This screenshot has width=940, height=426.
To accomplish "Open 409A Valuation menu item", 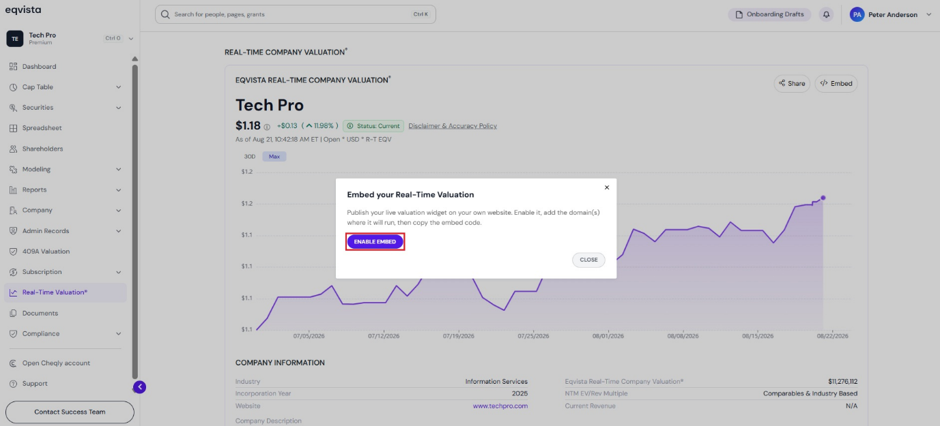I will tap(66, 251).
